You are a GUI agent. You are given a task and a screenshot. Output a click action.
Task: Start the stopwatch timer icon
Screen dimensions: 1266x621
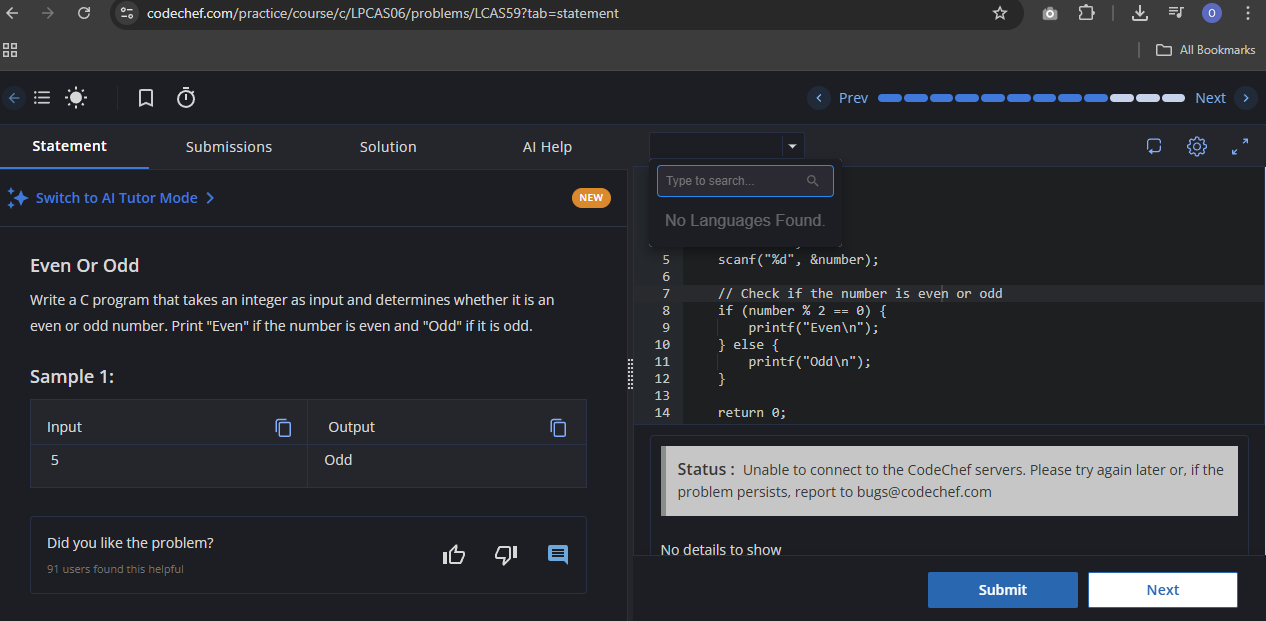[186, 97]
